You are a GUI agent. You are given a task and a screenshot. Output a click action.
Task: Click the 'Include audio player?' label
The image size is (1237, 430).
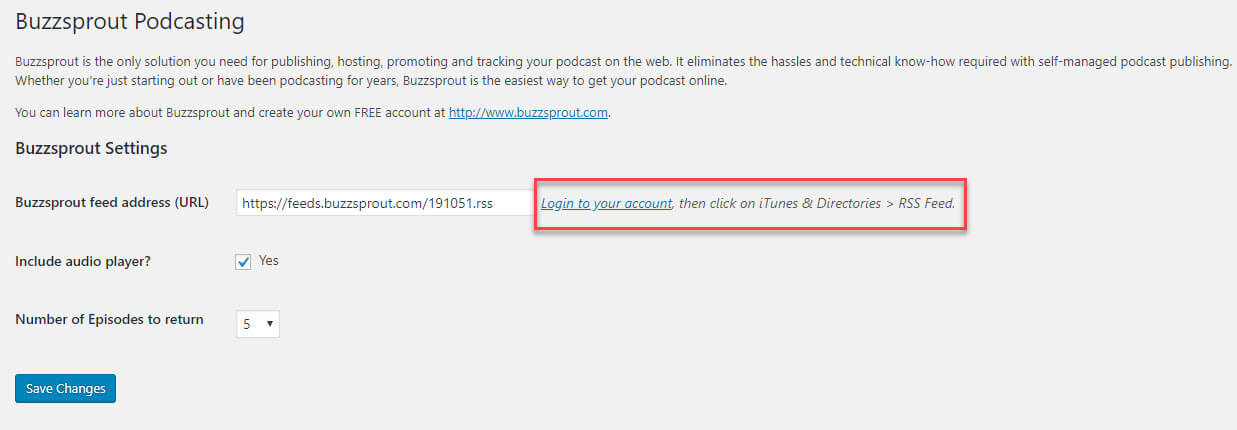90,262
